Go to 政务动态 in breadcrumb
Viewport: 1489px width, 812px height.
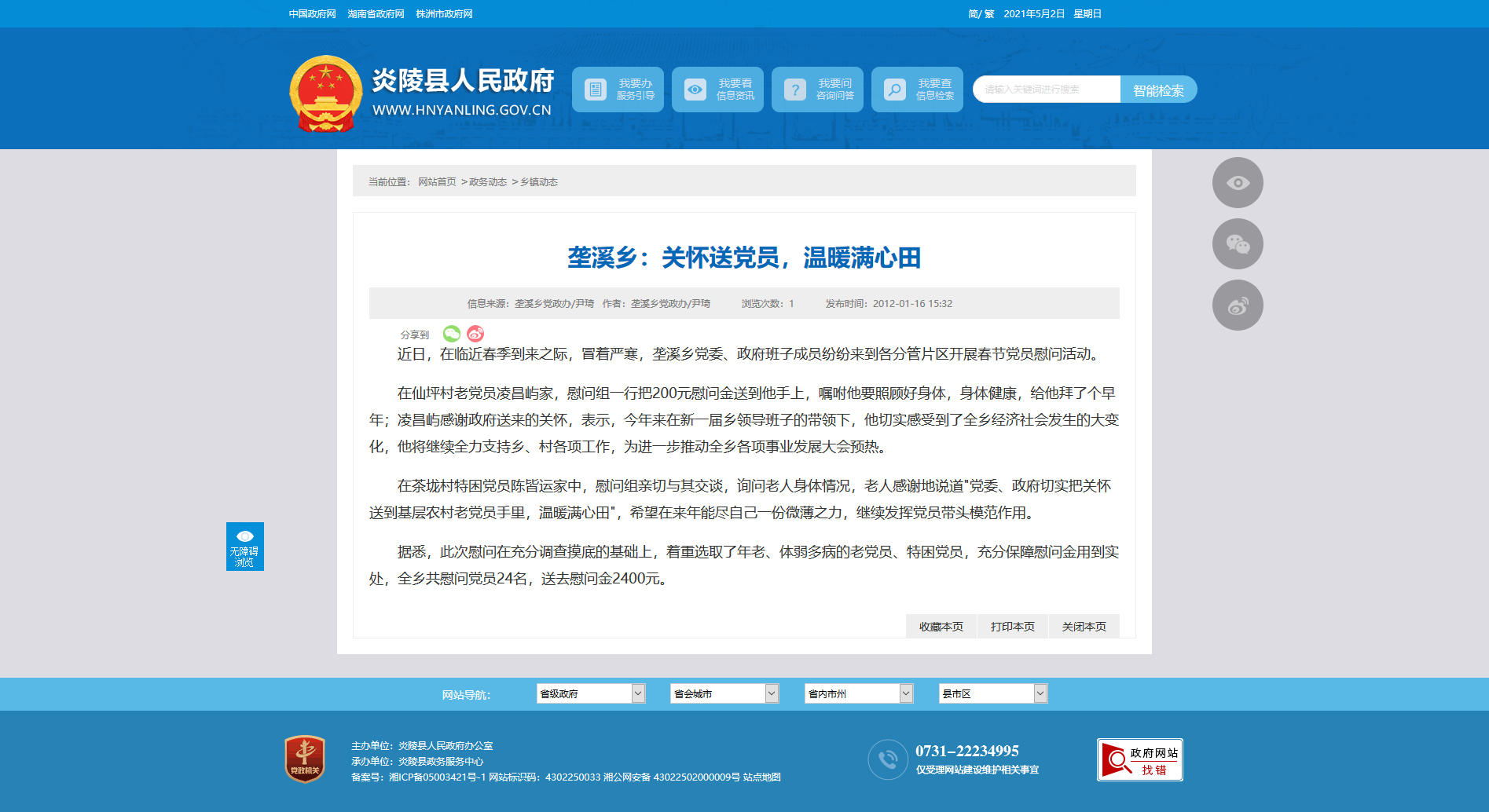487,182
